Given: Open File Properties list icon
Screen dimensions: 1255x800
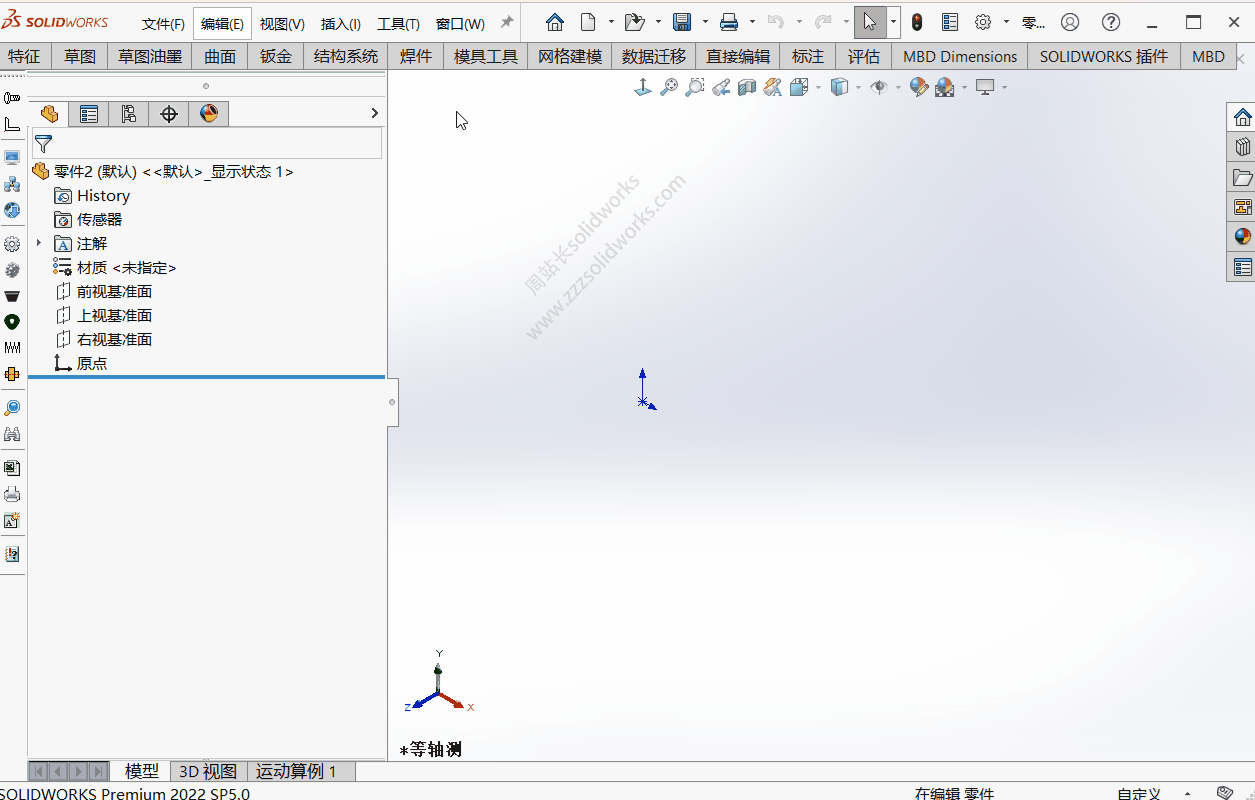Looking at the screenshot, I should coord(950,22).
